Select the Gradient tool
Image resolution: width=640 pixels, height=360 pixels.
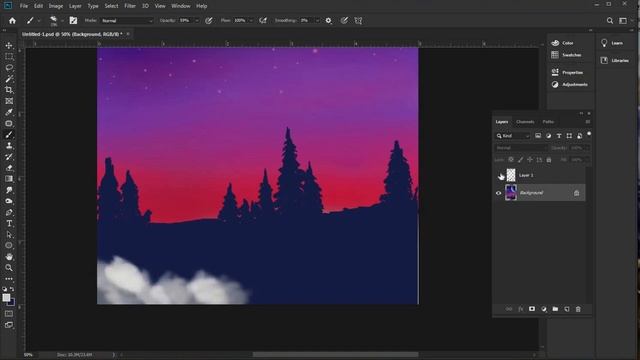[9, 179]
